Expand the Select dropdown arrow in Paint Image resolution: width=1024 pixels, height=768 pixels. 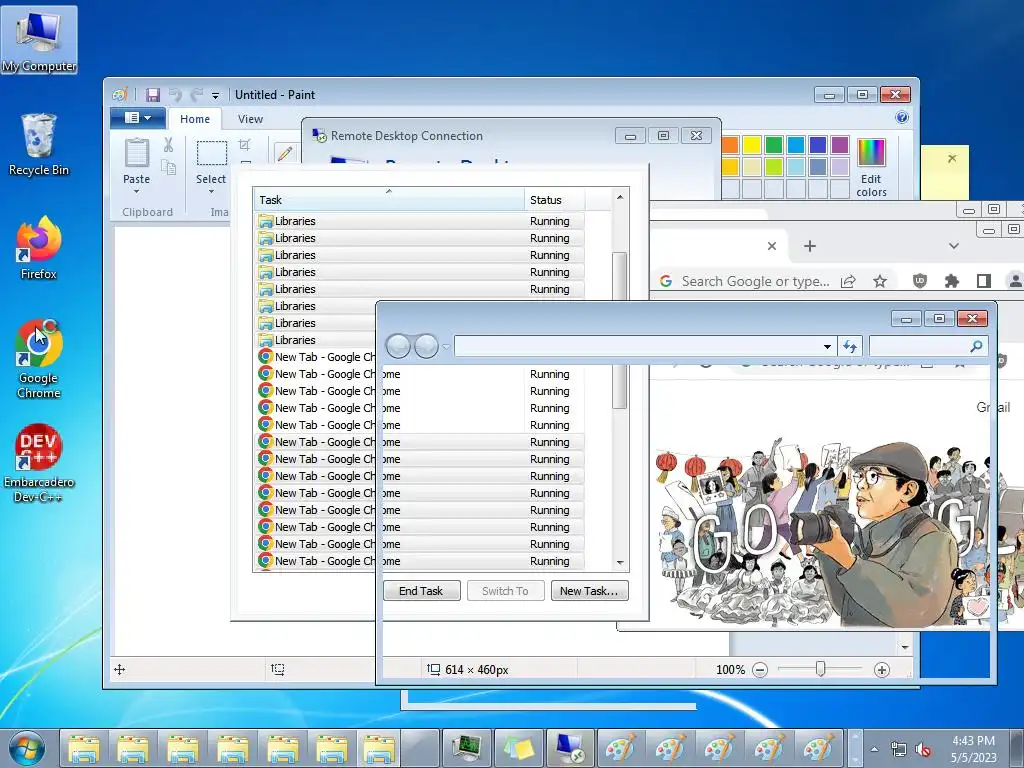click(x=212, y=191)
